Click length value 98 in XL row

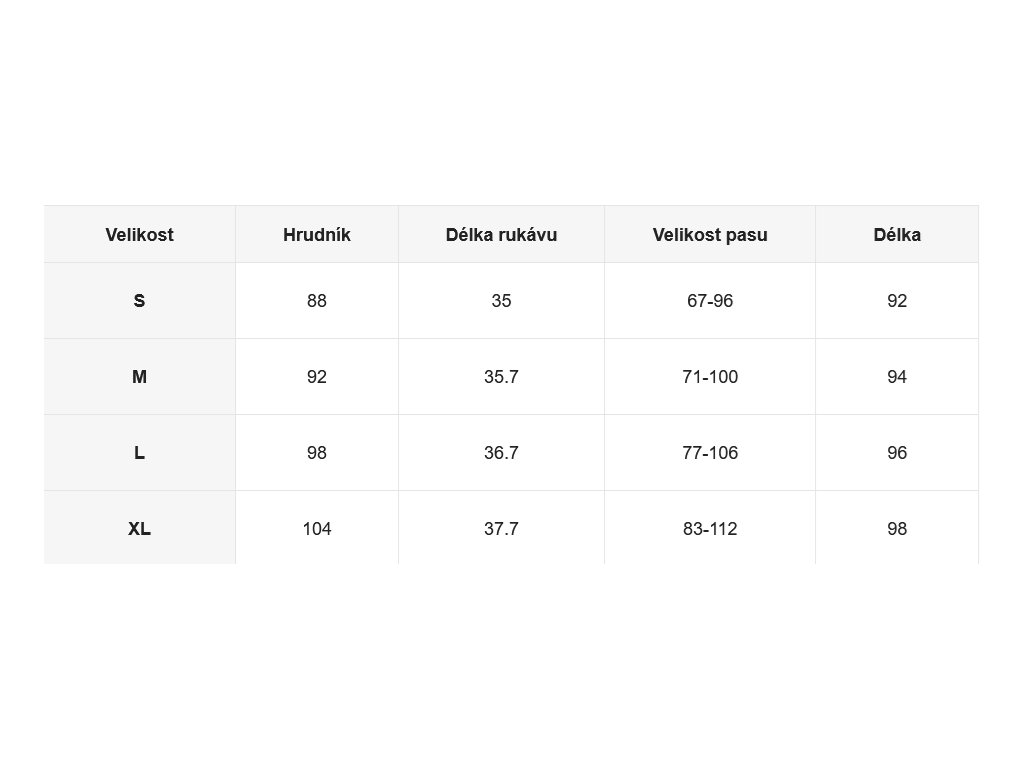pos(897,528)
